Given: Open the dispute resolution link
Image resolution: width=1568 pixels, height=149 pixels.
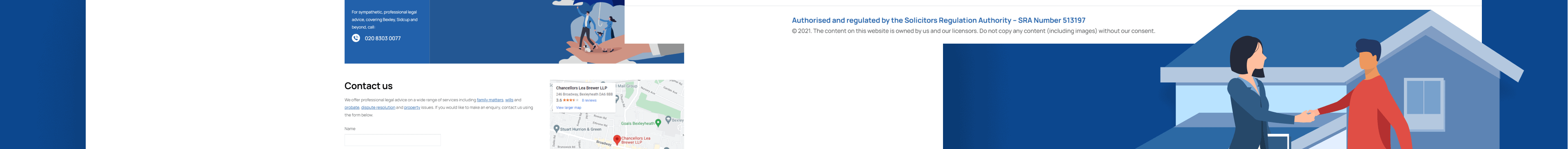Looking at the screenshot, I should [x=378, y=108].
